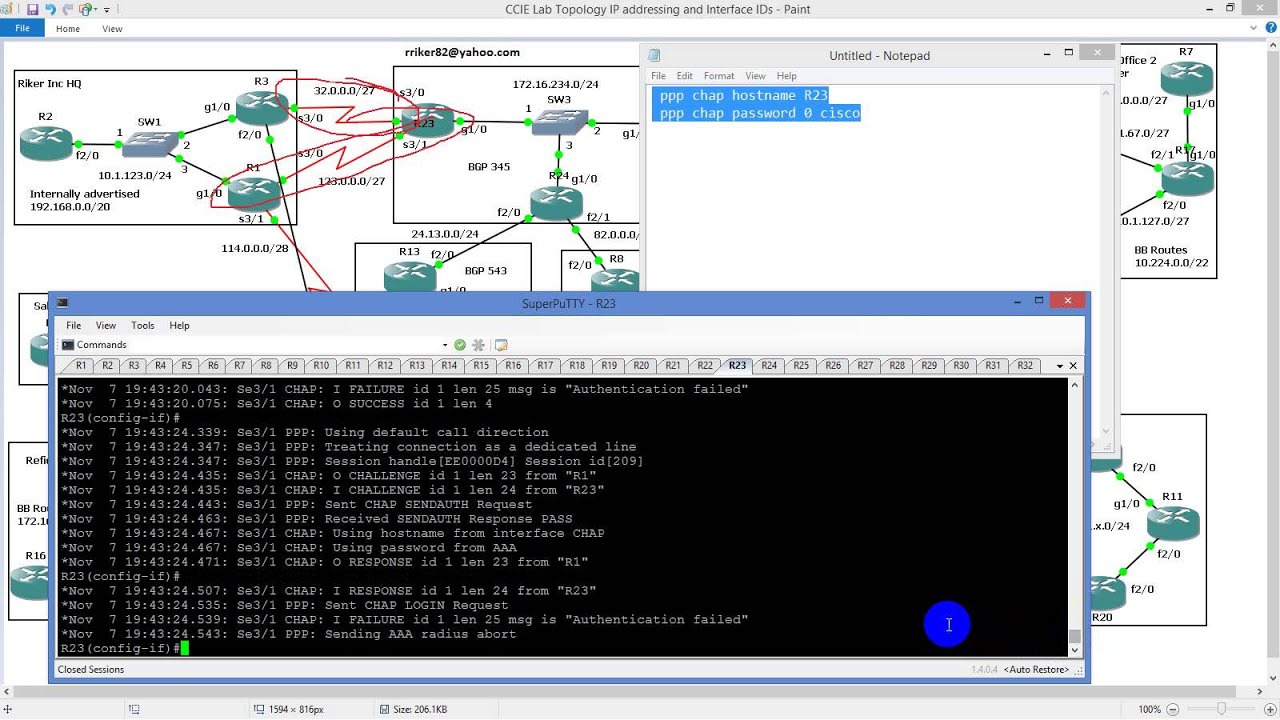Screen dimensions: 1280x720
Task: Switch to the R22 session tab
Action: click(x=704, y=366)
